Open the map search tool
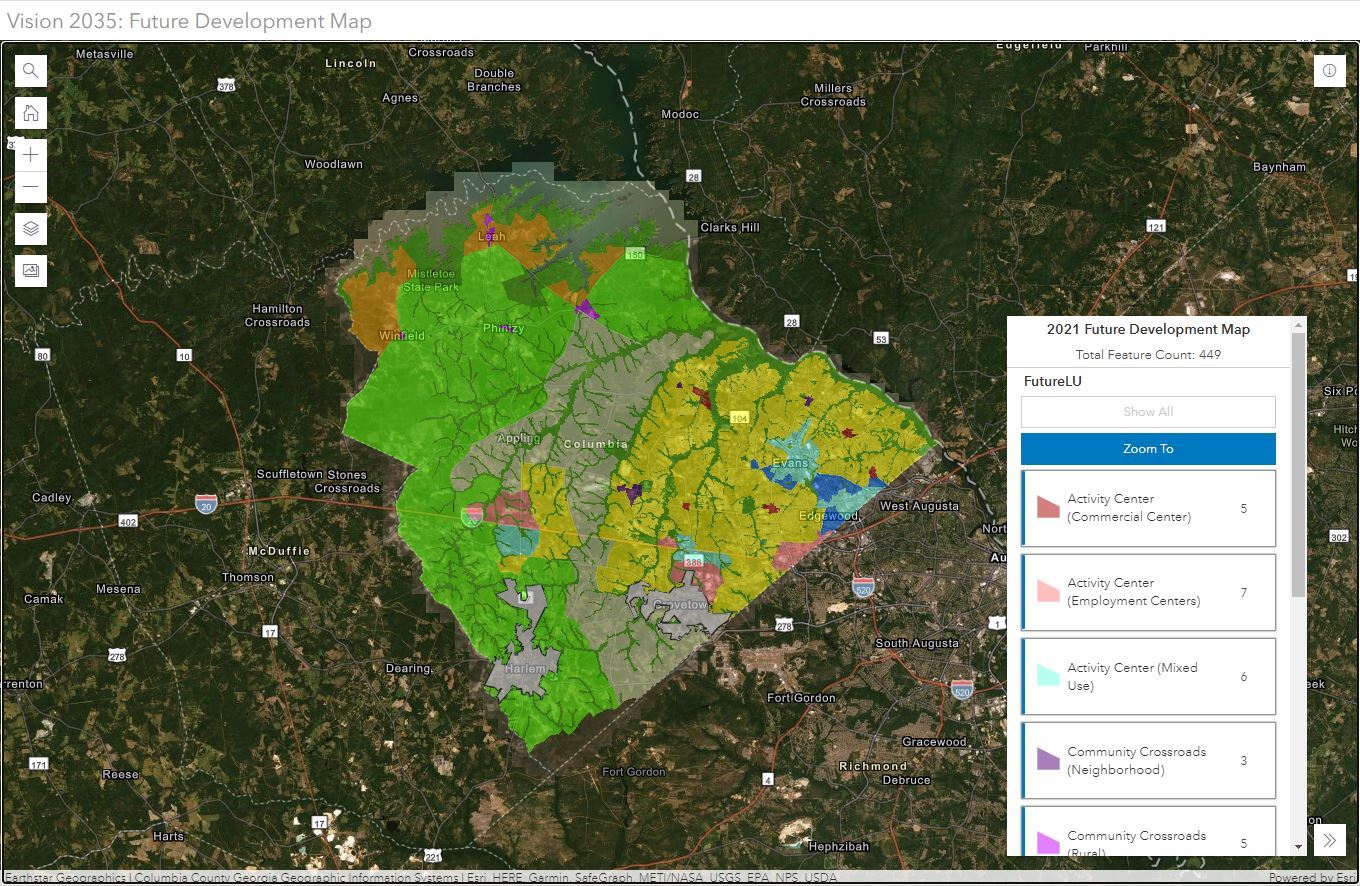Image resolution: width=1360 pixels, height=886 pixels. point(31,70)
